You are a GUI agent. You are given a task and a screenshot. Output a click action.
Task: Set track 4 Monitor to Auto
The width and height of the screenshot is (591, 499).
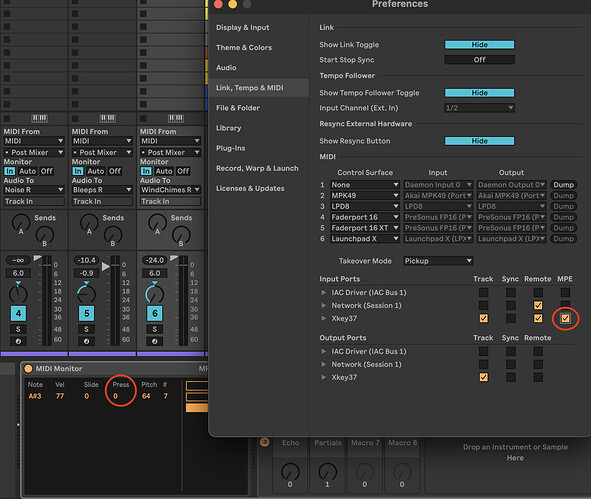pos(28,171)
